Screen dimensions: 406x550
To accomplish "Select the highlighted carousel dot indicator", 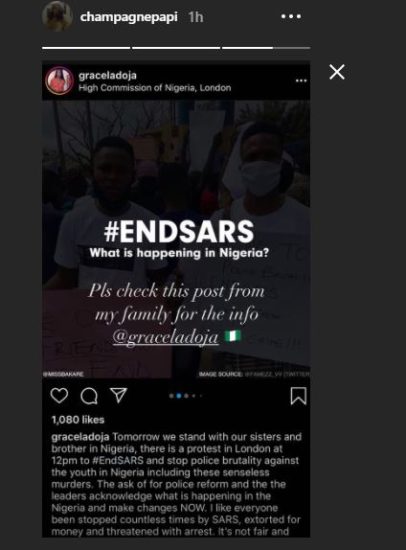I will [179, 396].
